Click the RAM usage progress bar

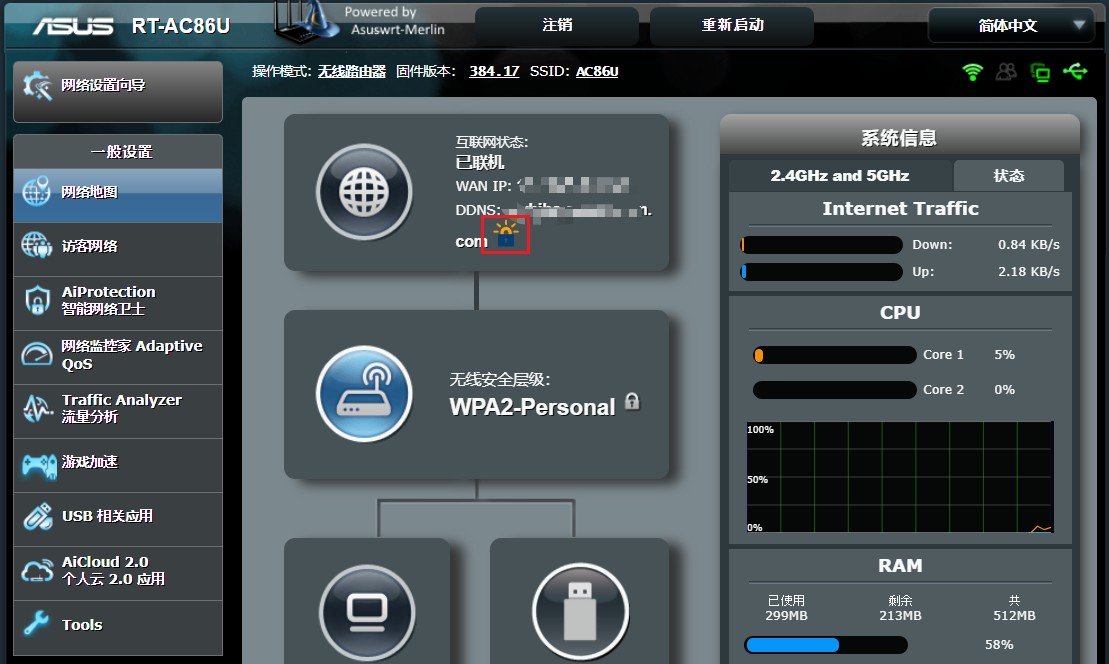pos(825,644)
